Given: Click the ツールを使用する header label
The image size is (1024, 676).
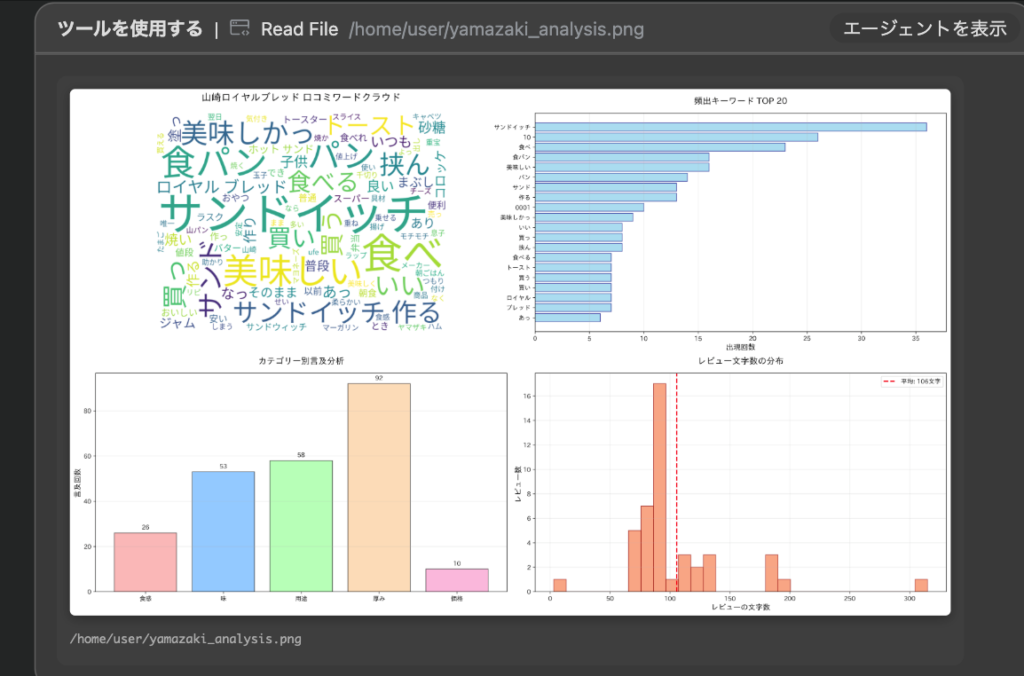Looking at the screenshot, I should (x=130, y=29).
